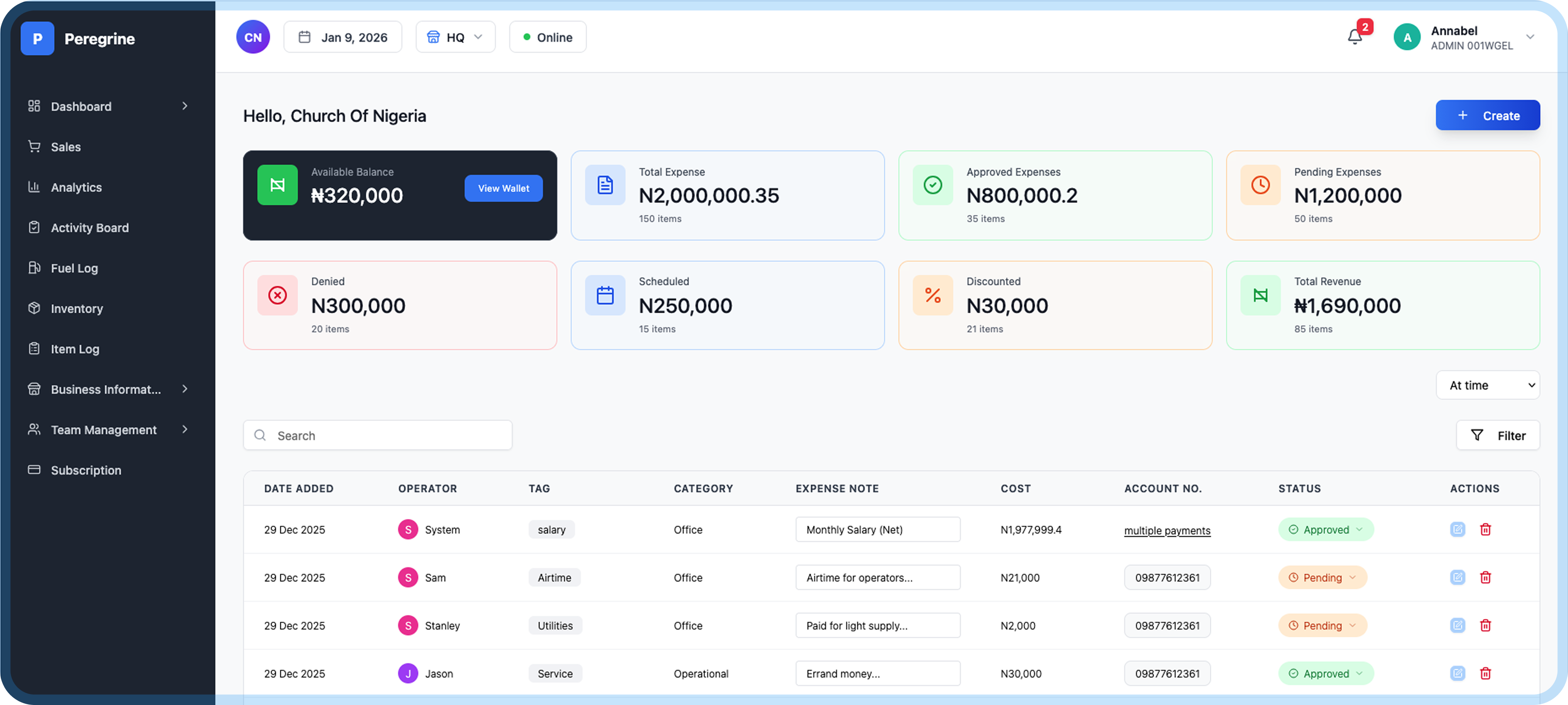The height and width of the screenshot is (705, 1568).
Task: Select the Sales icon in the sidebar
Action: [35, 146]
